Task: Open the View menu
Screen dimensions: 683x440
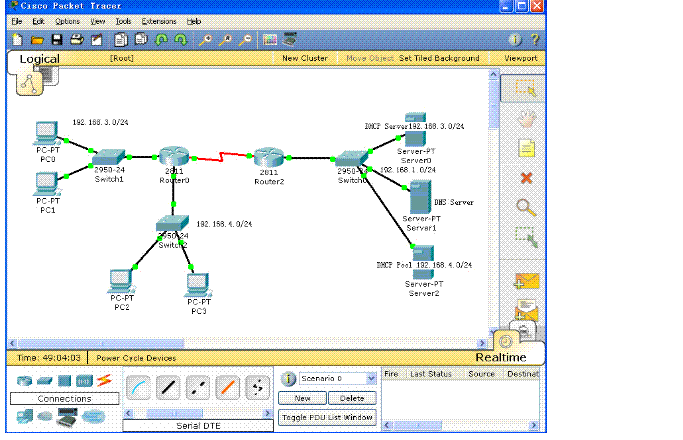Action: coord(98,21)
